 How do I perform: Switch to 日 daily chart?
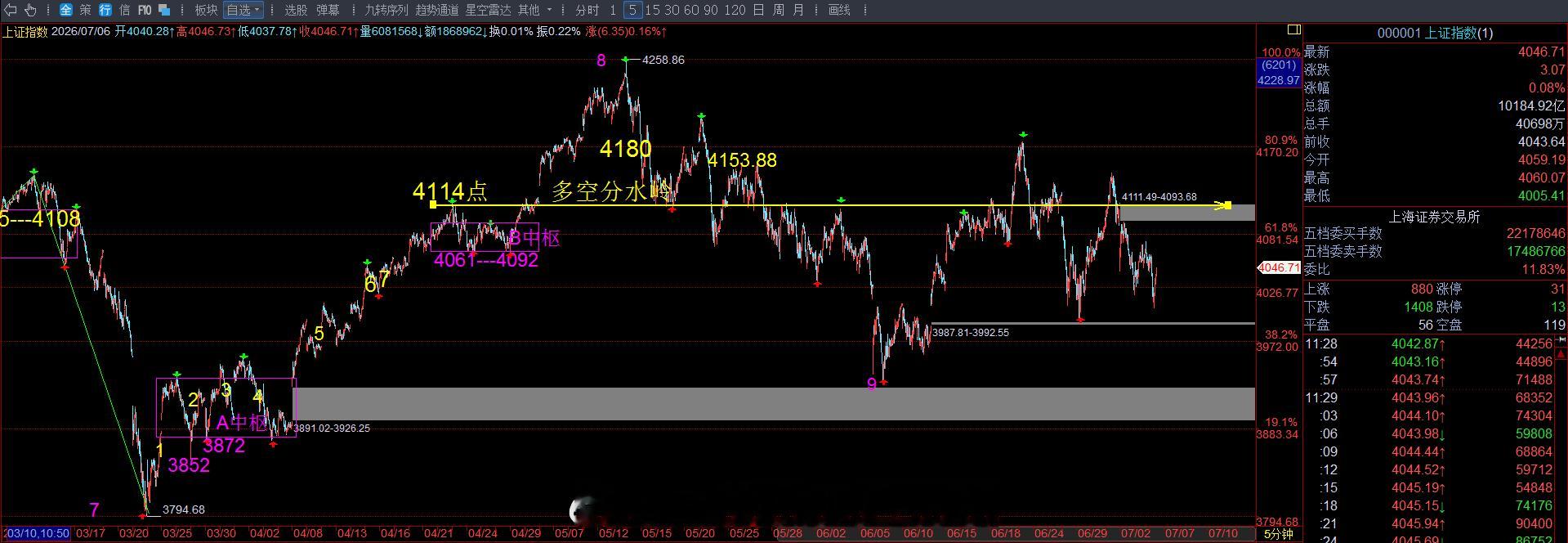pos(758,10)
